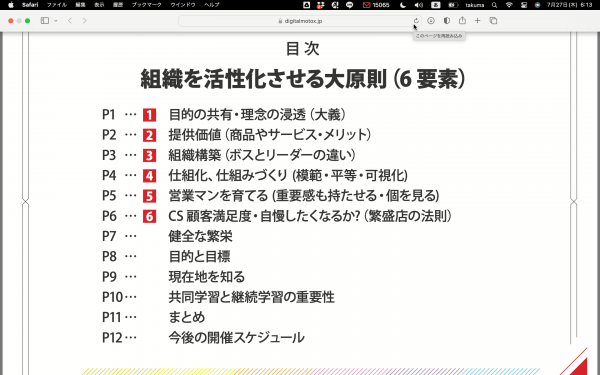Click the red number 3 badge
Image resolution: width=600 pixels, height=375 pixels.
[x=149, y=155]
